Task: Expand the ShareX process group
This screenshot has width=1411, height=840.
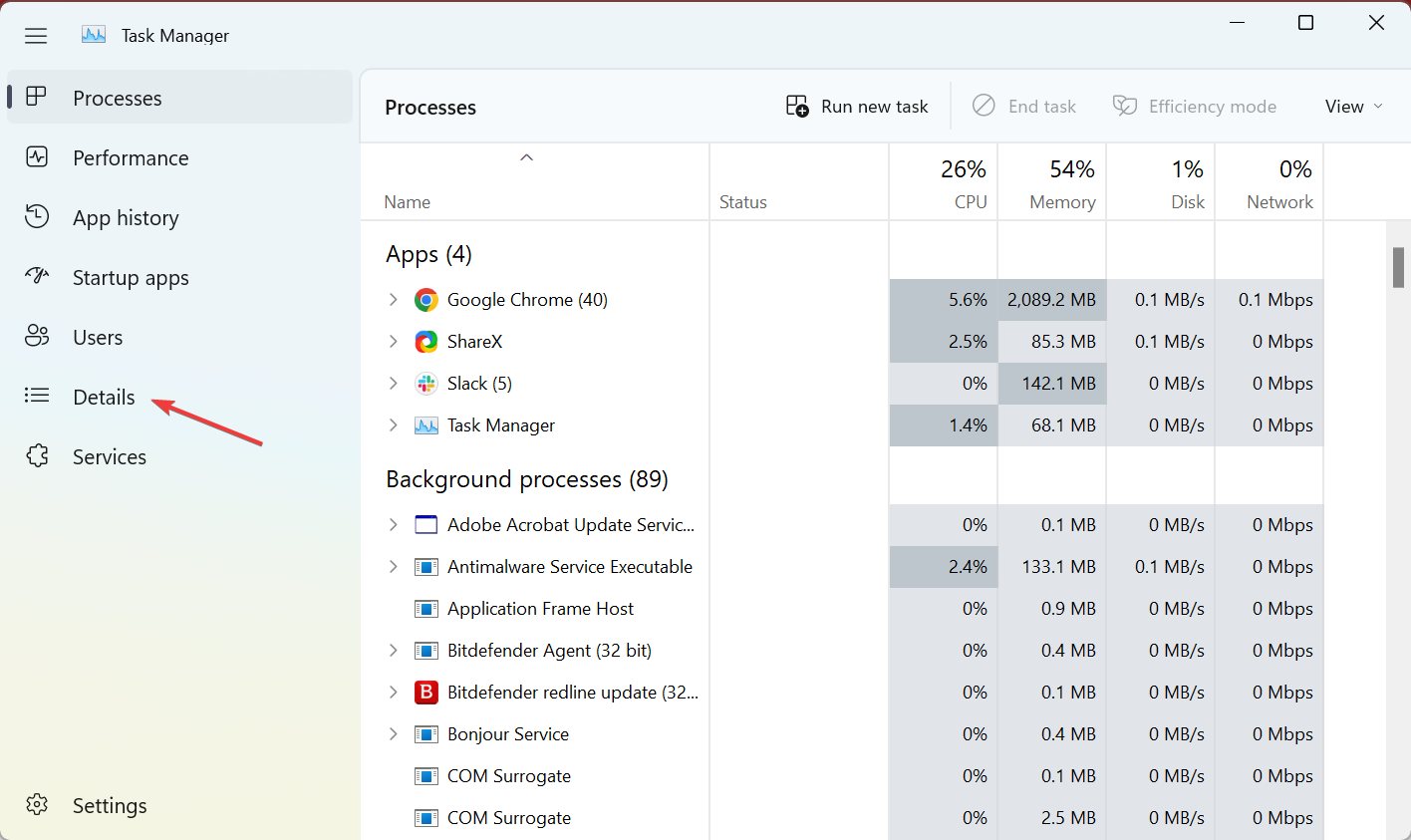Action: tap(393, 342)
